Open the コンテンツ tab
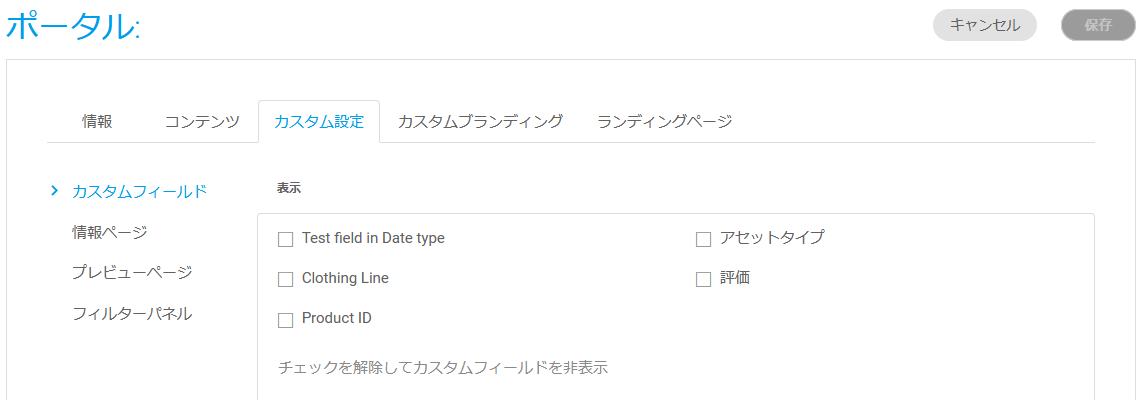This screenshot has height=400, width=1145. tap(202, 122)
